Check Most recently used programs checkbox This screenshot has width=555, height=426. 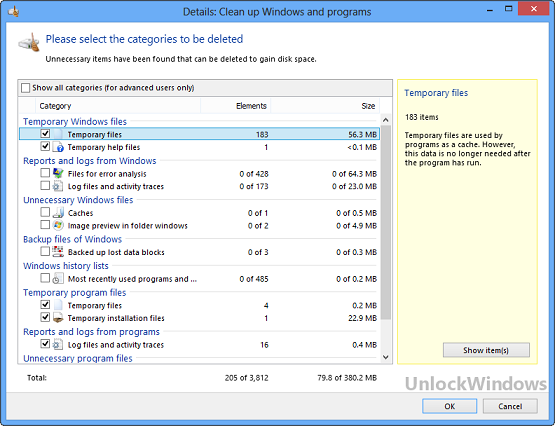click(45, 278)
